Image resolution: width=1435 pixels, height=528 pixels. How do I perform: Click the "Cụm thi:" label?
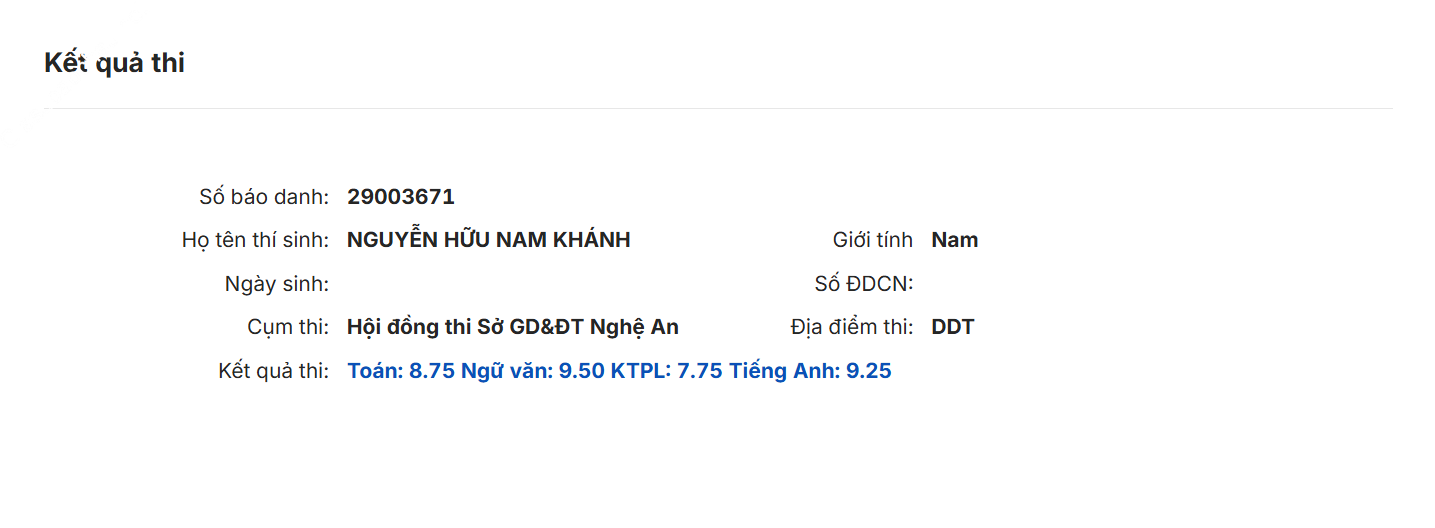pos(288,327)
